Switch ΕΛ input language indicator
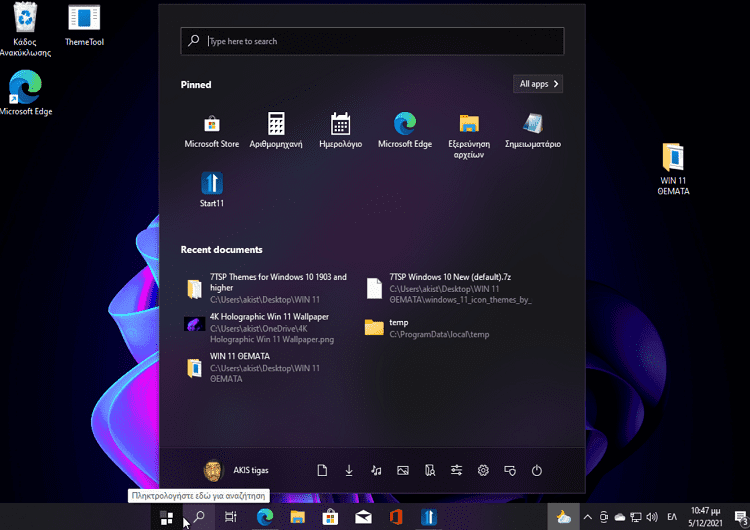 [x=672, y=517]
